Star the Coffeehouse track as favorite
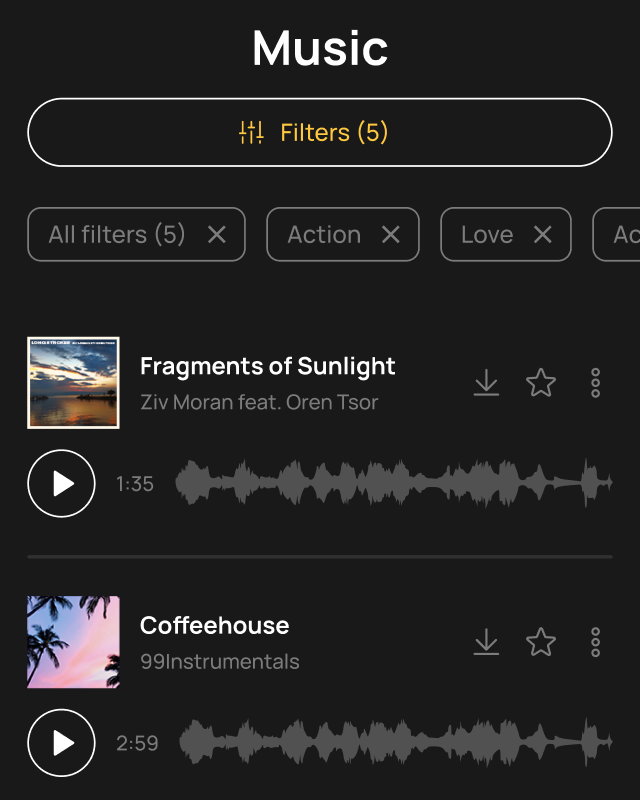The image size is (640, 800). 541,642
